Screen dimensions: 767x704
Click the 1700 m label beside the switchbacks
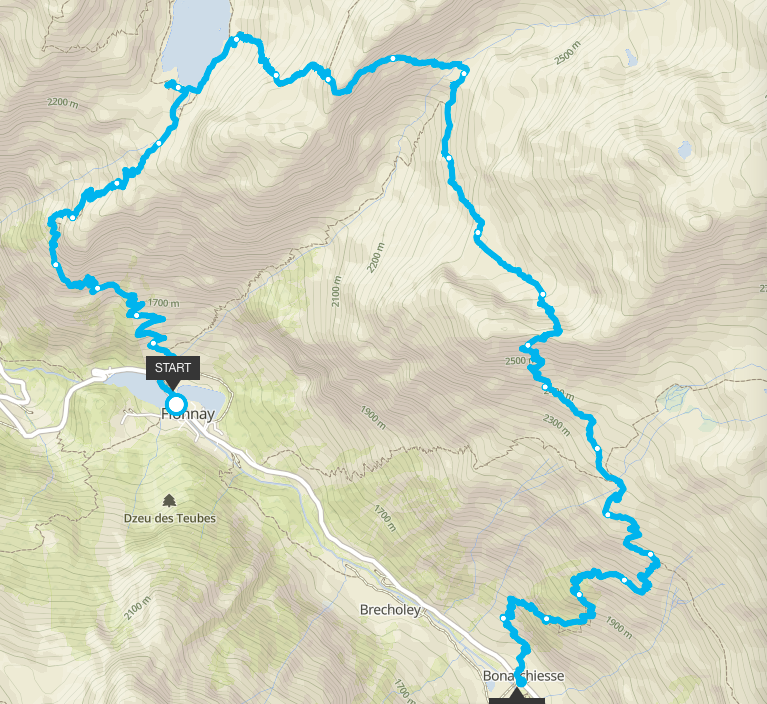tap(163, 303)
